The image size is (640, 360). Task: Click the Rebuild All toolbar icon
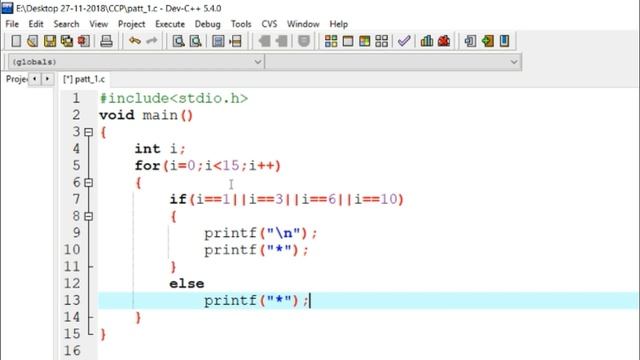[x=382, y=41]
